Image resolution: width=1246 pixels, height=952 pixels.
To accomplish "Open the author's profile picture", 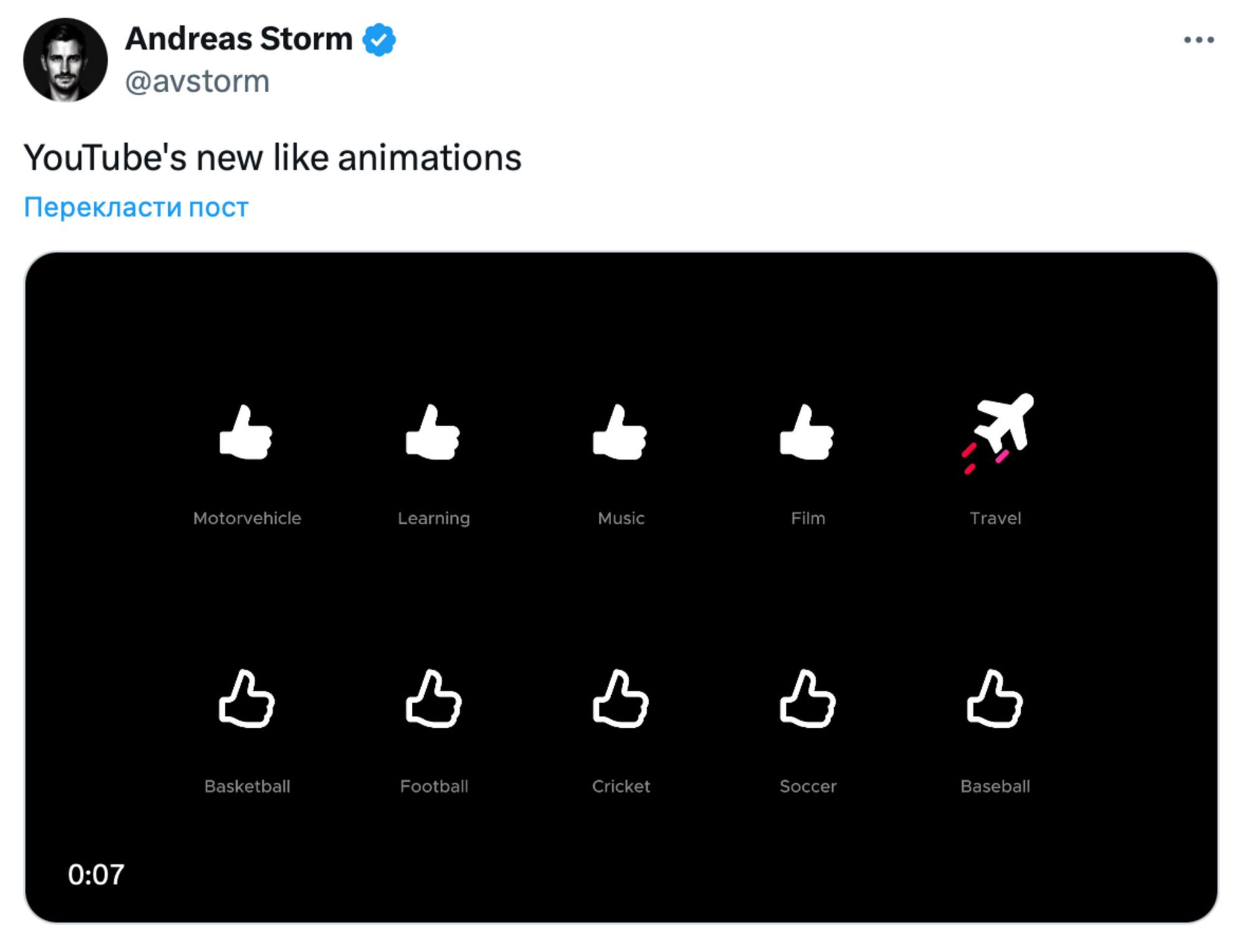I will tap(65, 60).
